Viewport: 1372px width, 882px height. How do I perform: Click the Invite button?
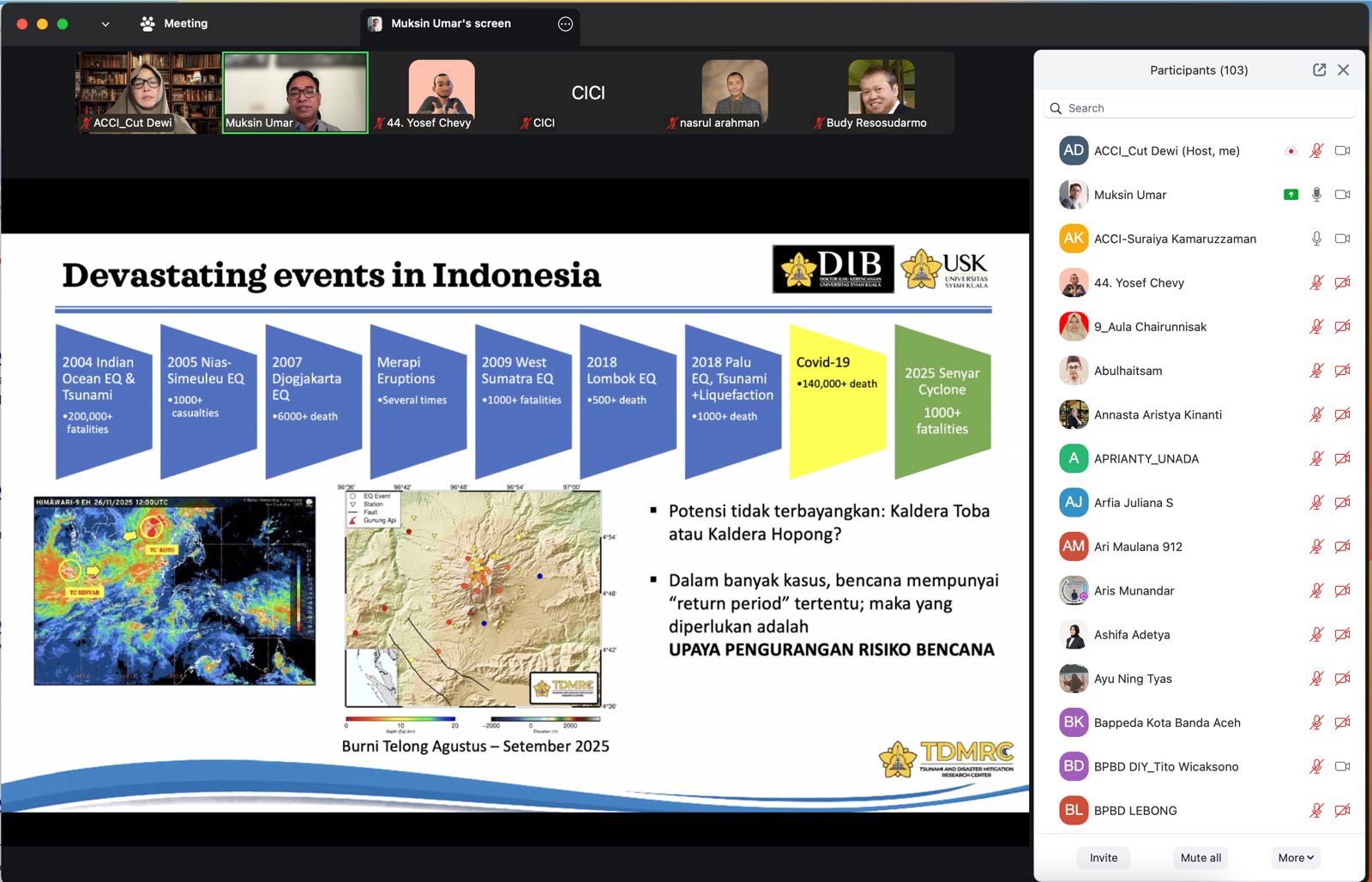coord(1103,857)
